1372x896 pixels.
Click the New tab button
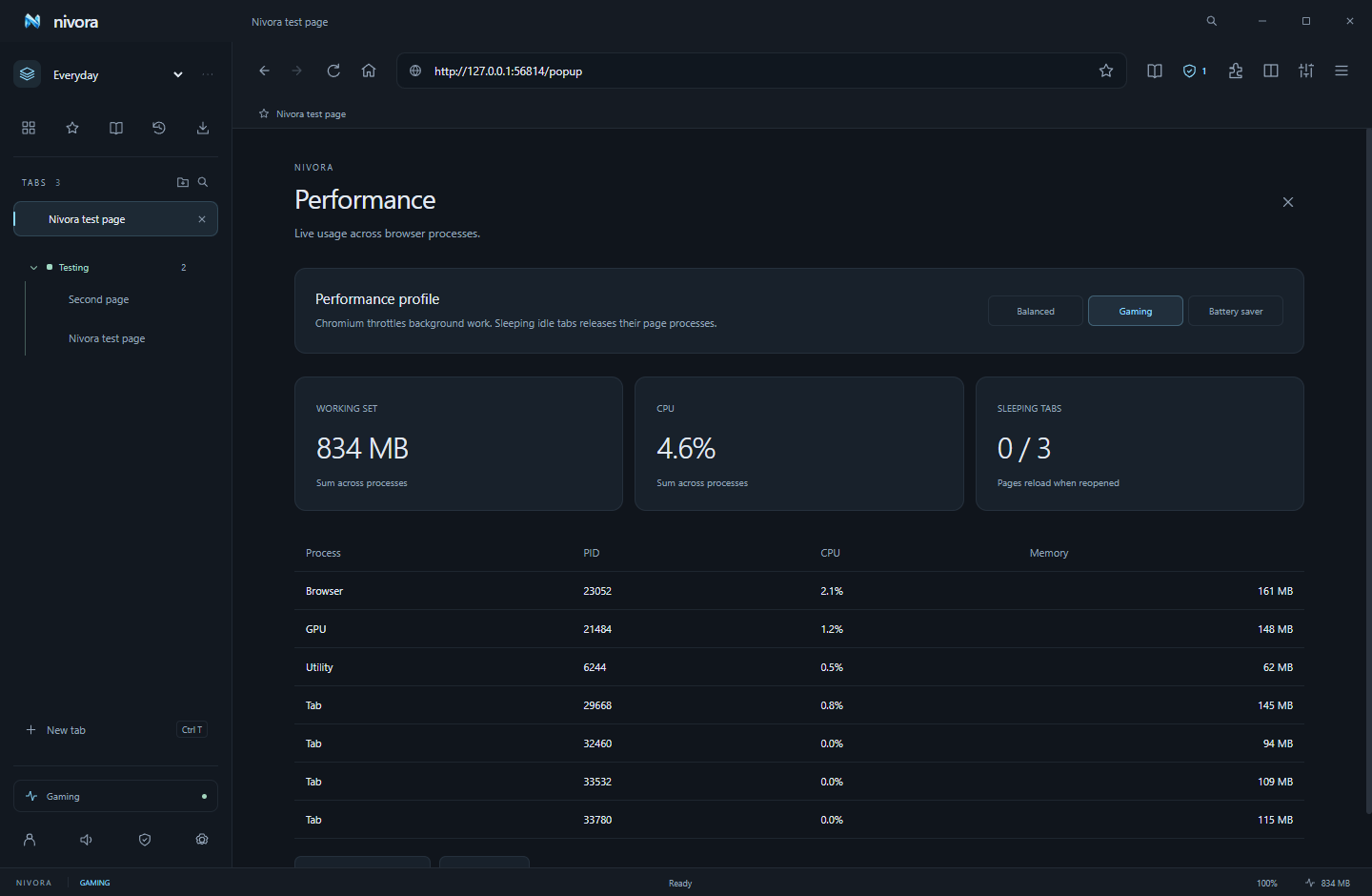coord(115,730)
